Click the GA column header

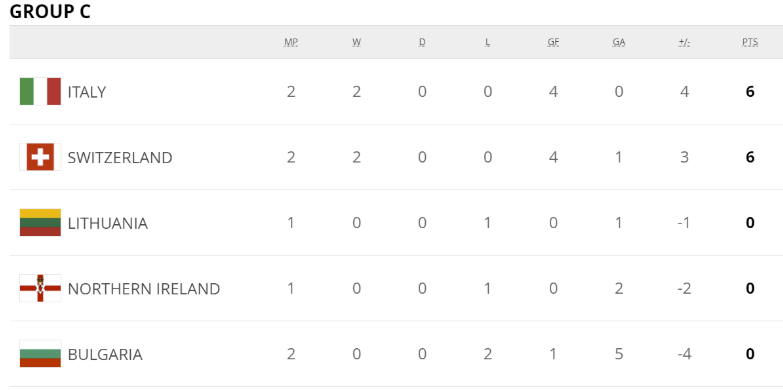click(619, 42)
